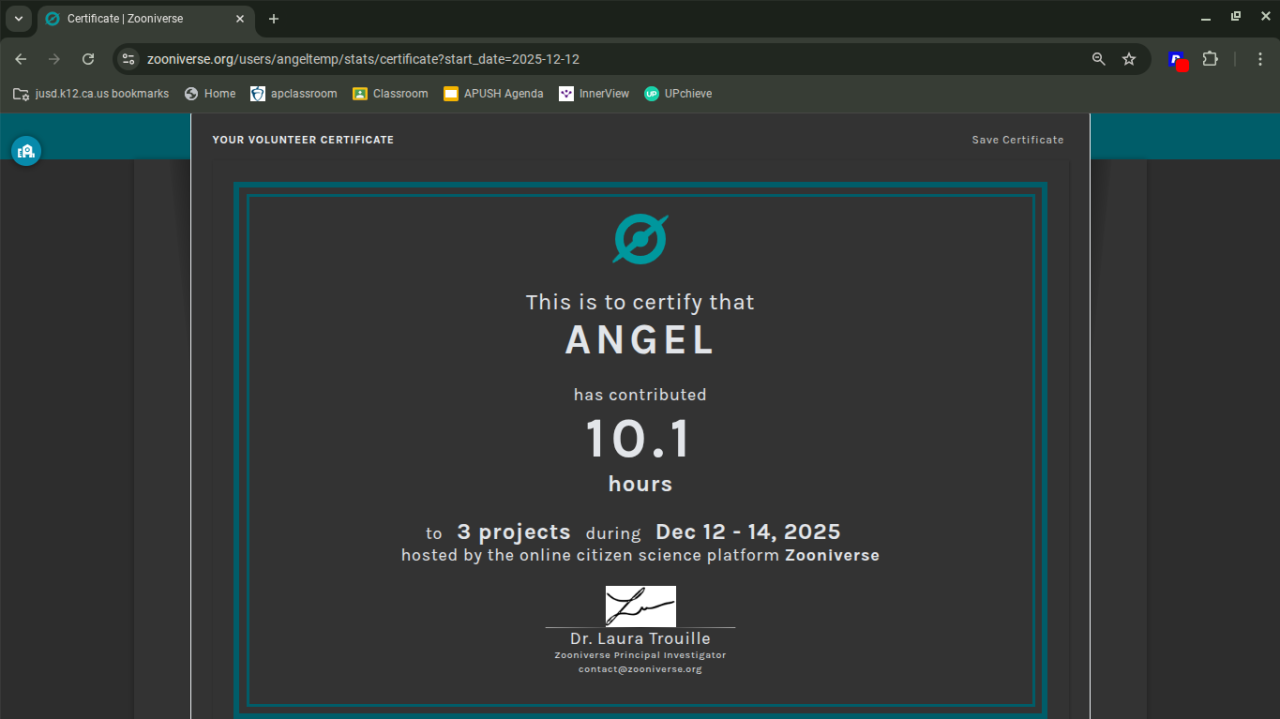
Task: Click the round teal floating widget icon
Action: [x=26, y=151]
